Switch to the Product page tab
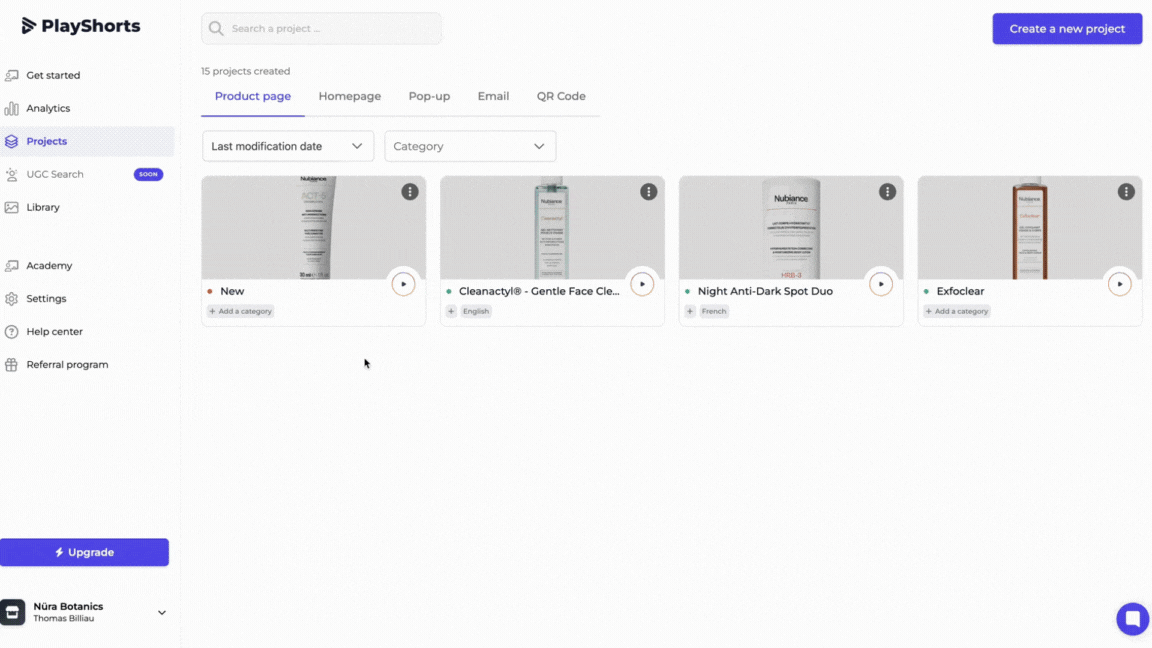The width and height of the screenshot is (1152, 648). [253, 96]
